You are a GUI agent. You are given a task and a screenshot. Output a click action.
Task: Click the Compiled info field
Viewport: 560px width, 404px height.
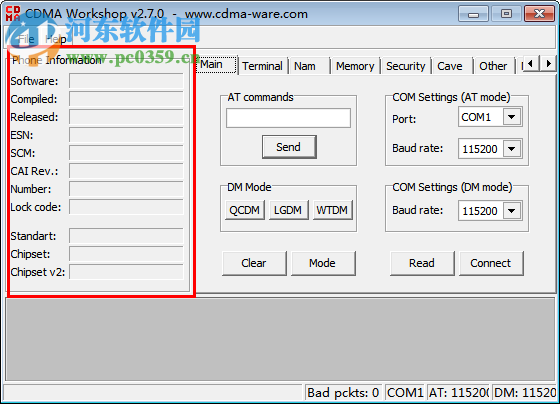click(x=126, y=99)
